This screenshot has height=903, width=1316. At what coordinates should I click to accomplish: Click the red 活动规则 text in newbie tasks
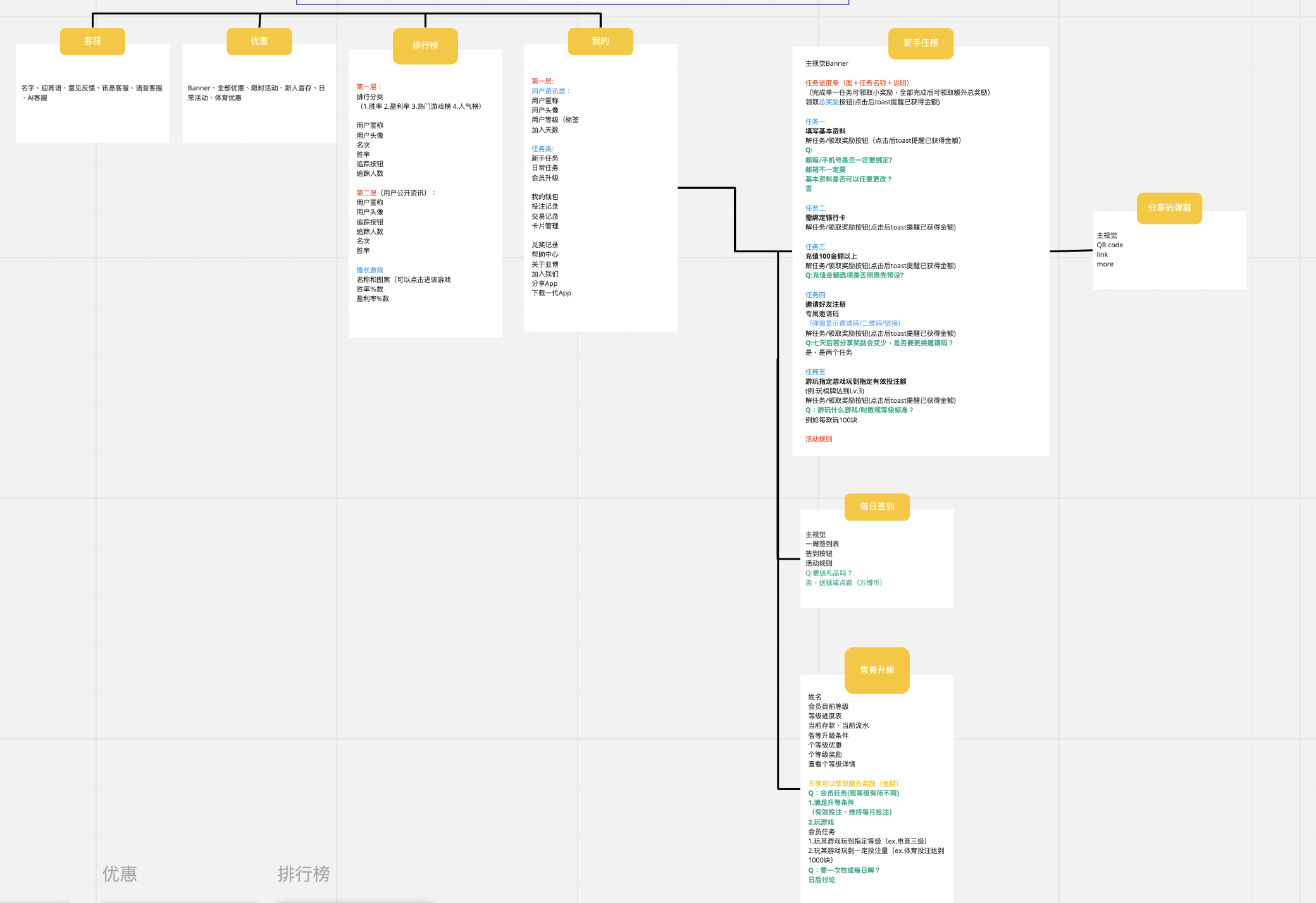pos(819,439)
